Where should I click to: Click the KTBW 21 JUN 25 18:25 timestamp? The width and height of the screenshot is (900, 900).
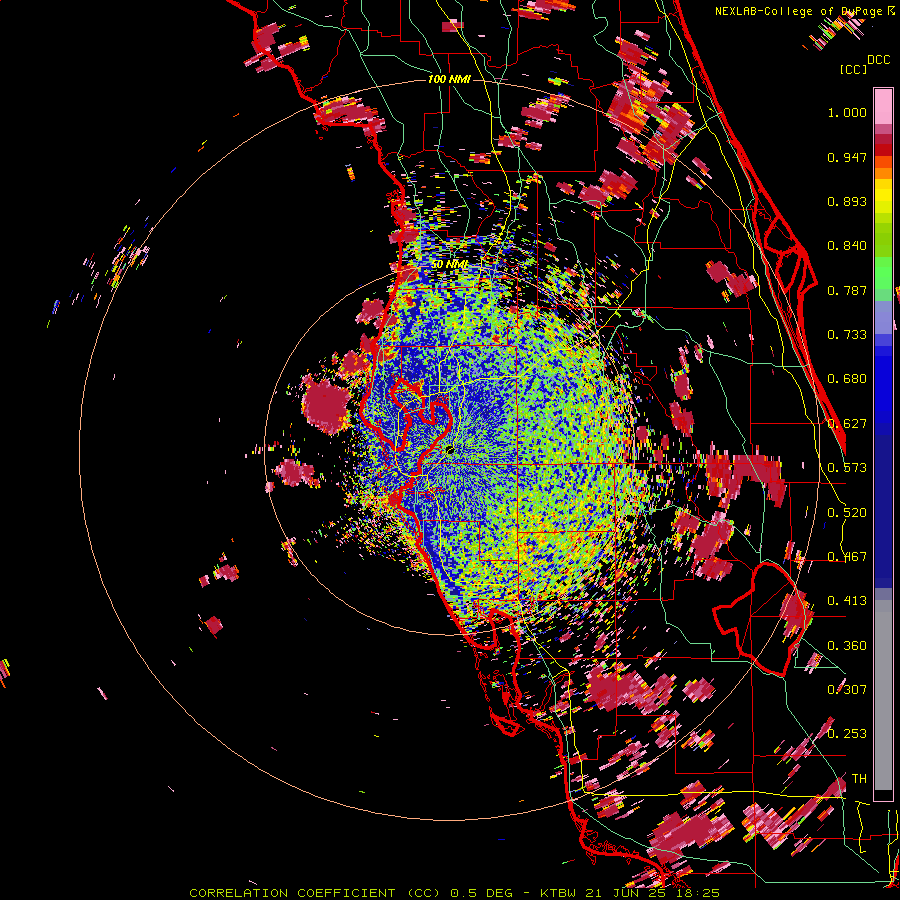(x=629, y=893)
